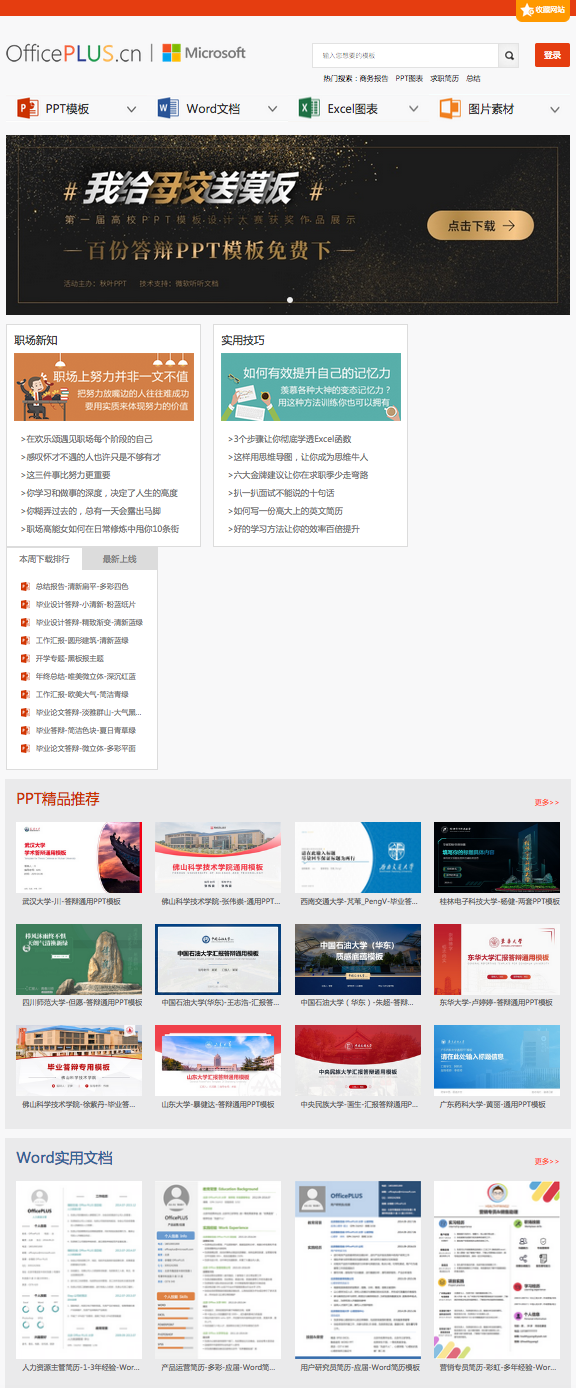576x1388 pixels.
Task: Open 中央民族大学 template thumbnail
Action: pyautogui.click(x=358, y=1061)
